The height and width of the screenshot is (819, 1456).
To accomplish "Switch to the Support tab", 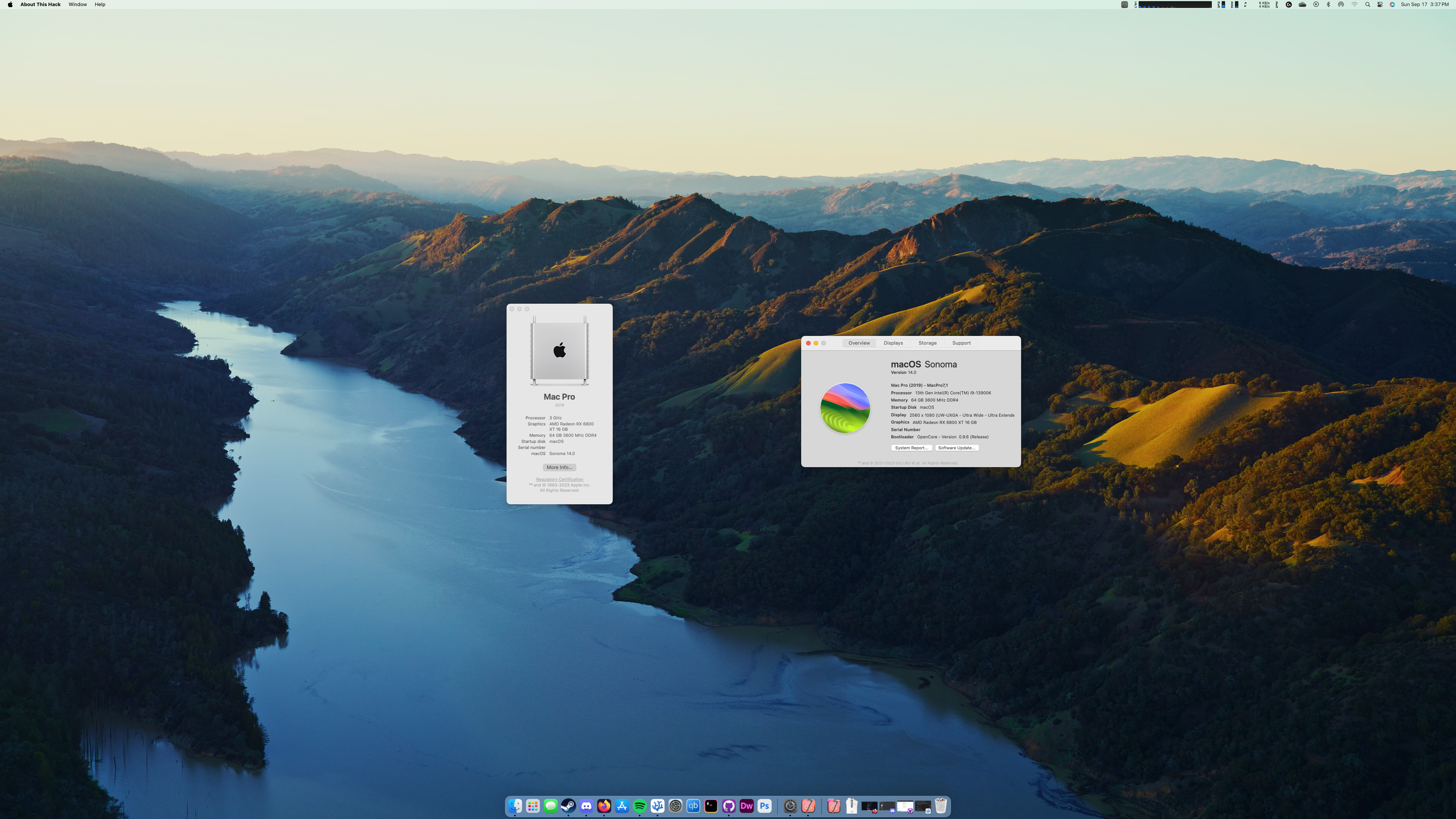I will pos(962,343).
